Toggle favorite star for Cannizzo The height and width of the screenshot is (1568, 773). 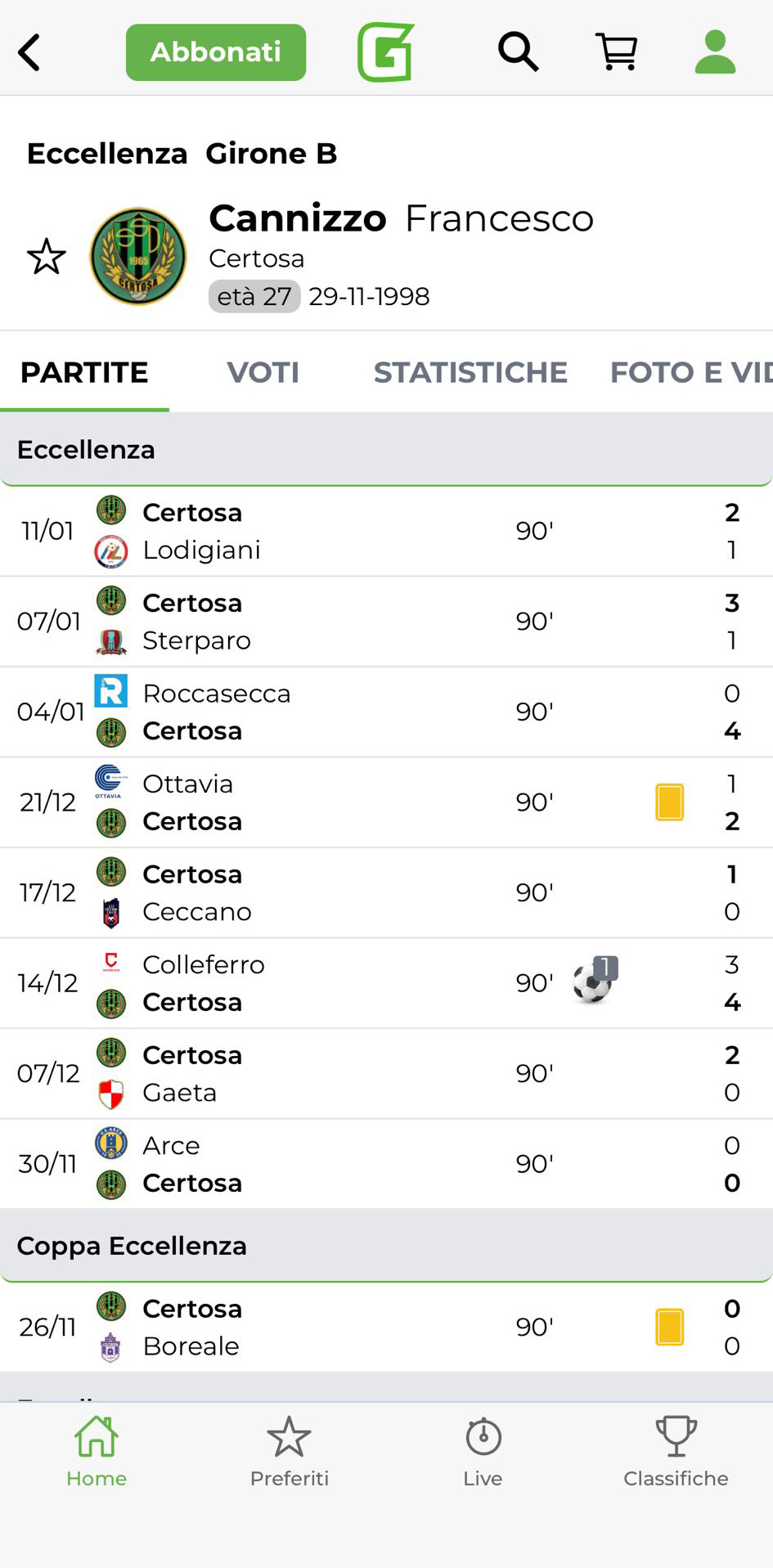click(47, 257)
